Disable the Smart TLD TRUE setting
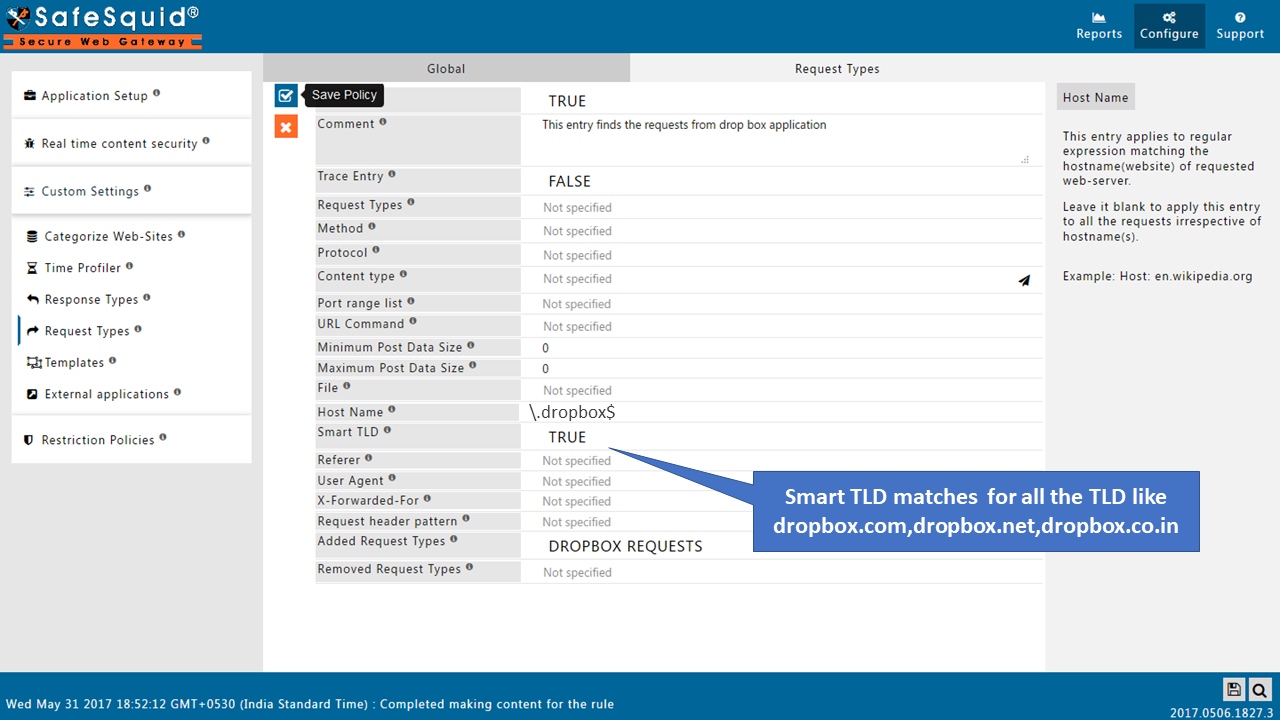The height and width of the screenshot is (720, 1280). (x=567, y=437)
